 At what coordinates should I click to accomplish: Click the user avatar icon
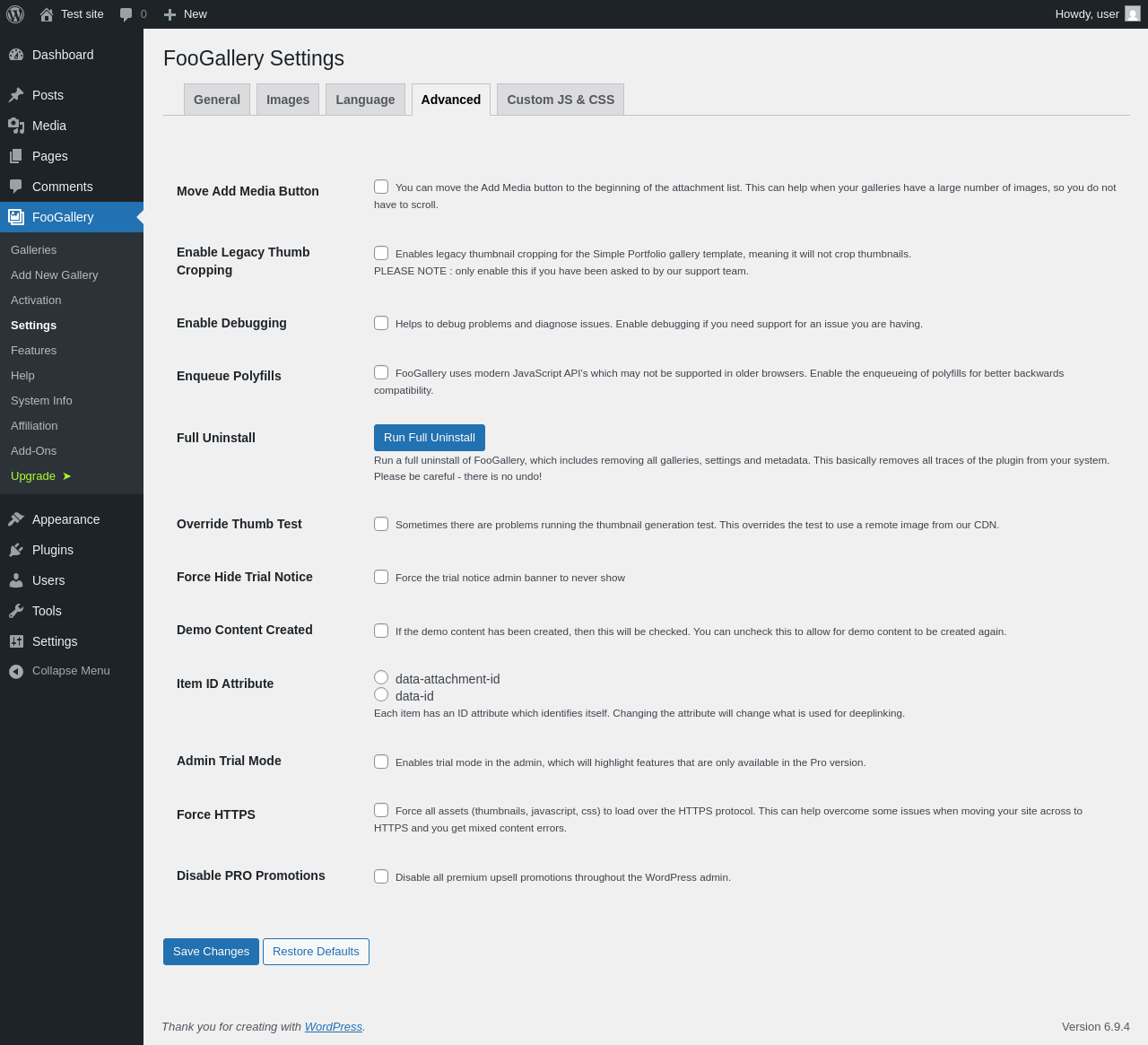tap(1133, 14)
